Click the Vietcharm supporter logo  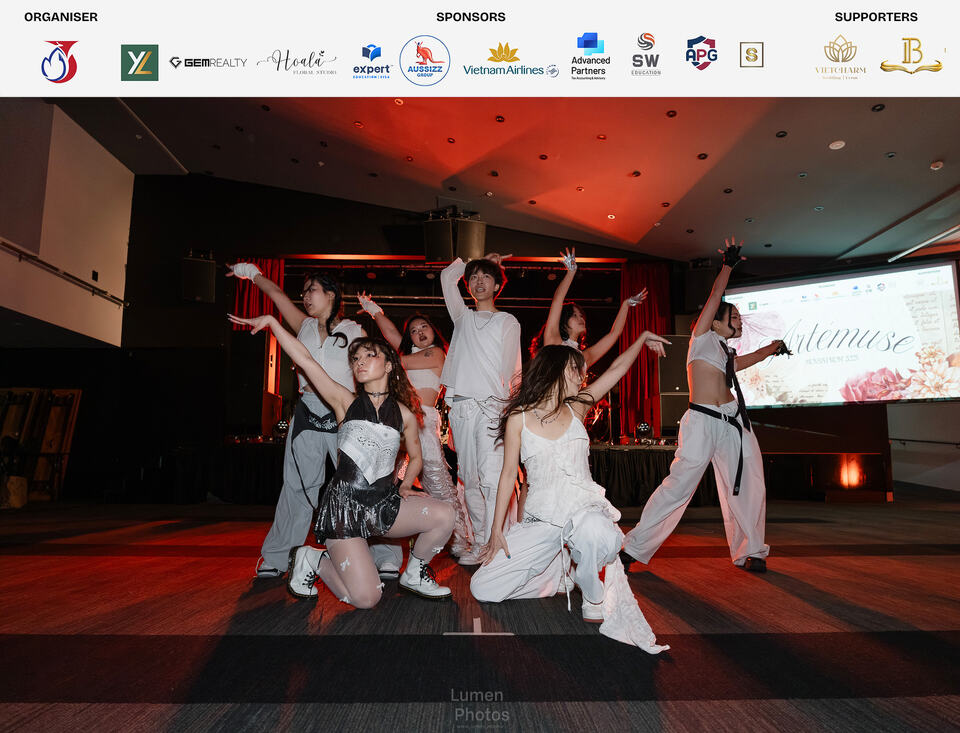click(x=840, y=58)
